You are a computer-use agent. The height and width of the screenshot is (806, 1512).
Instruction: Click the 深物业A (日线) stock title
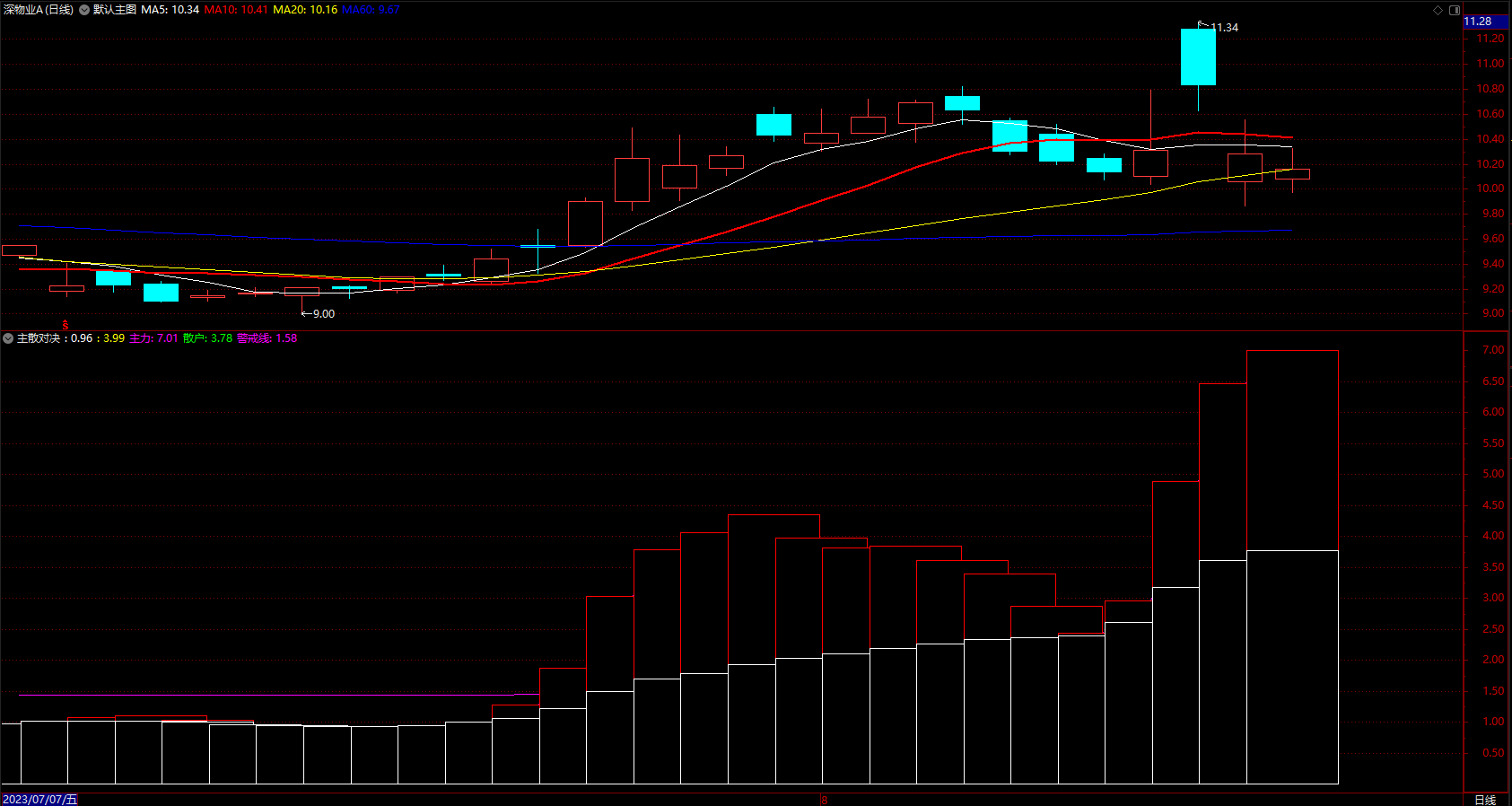click(x=39, y=10)
